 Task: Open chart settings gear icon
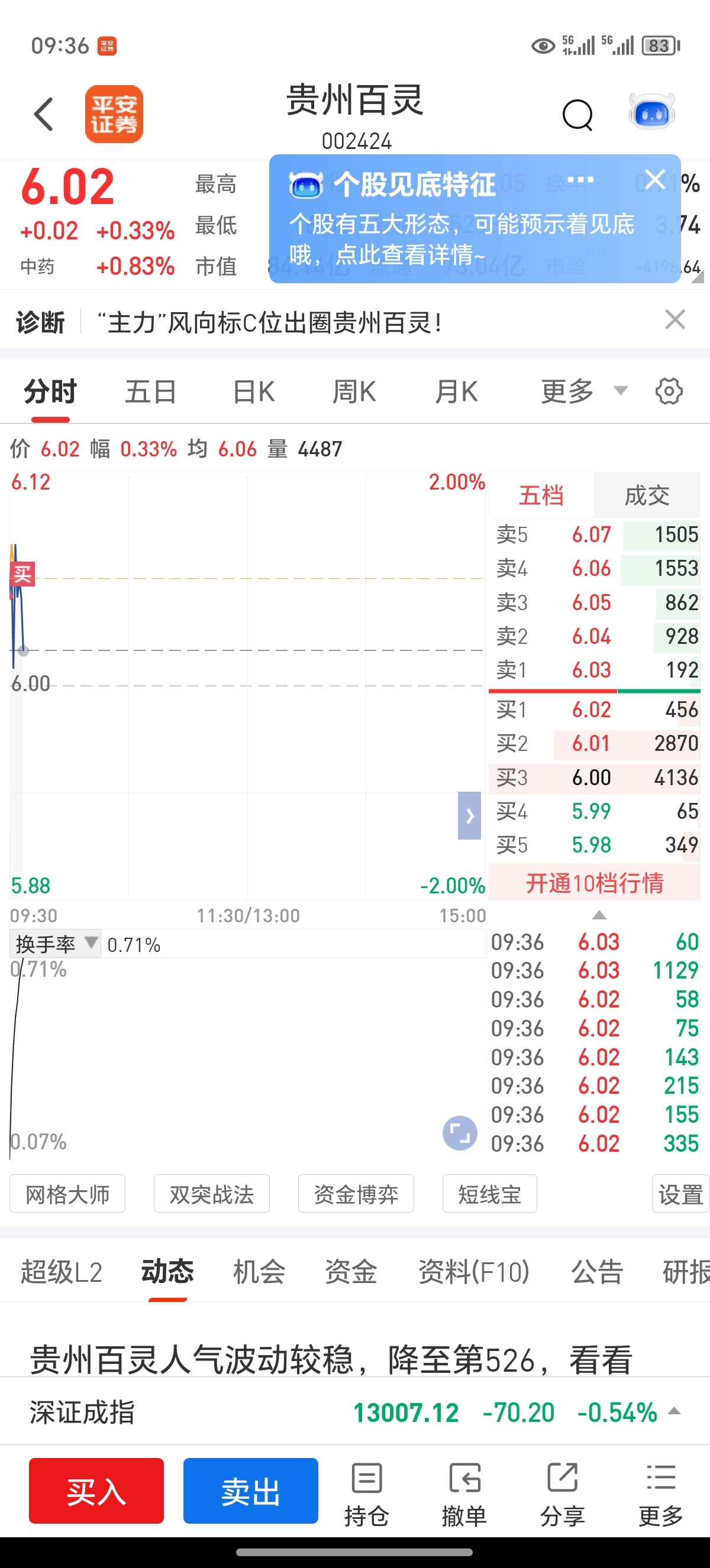pyautogui.click(x=669, y=391)
